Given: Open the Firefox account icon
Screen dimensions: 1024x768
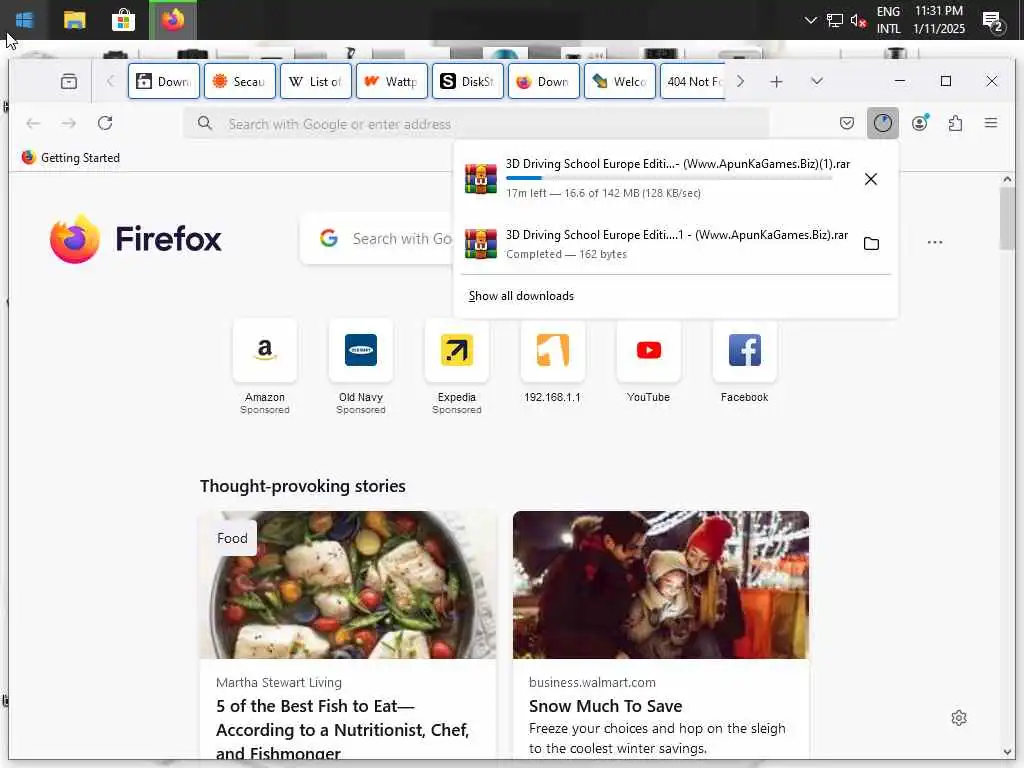Looking at the screenshot, I should (920, 123).
